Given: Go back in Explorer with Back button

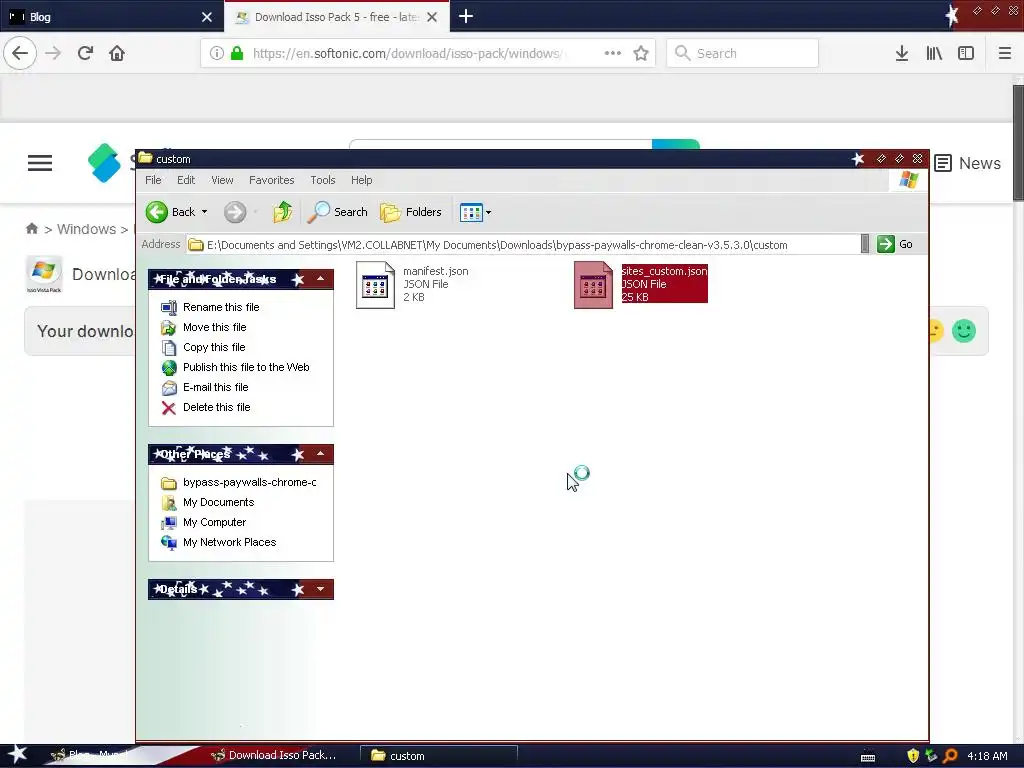Looking at the screenshot, I should click(171, 212).
